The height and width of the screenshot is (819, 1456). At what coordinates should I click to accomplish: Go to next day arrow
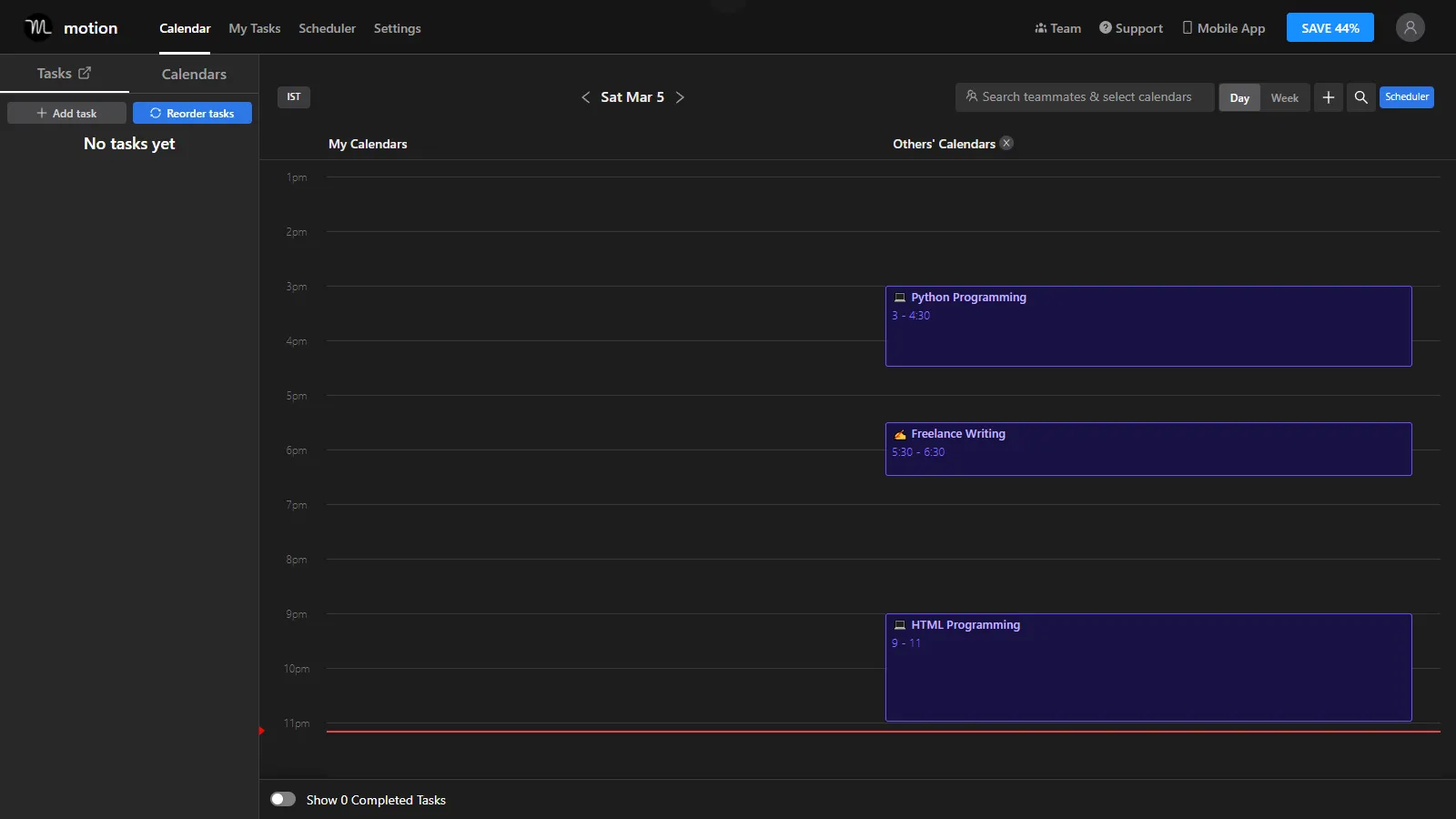point(680,97)
